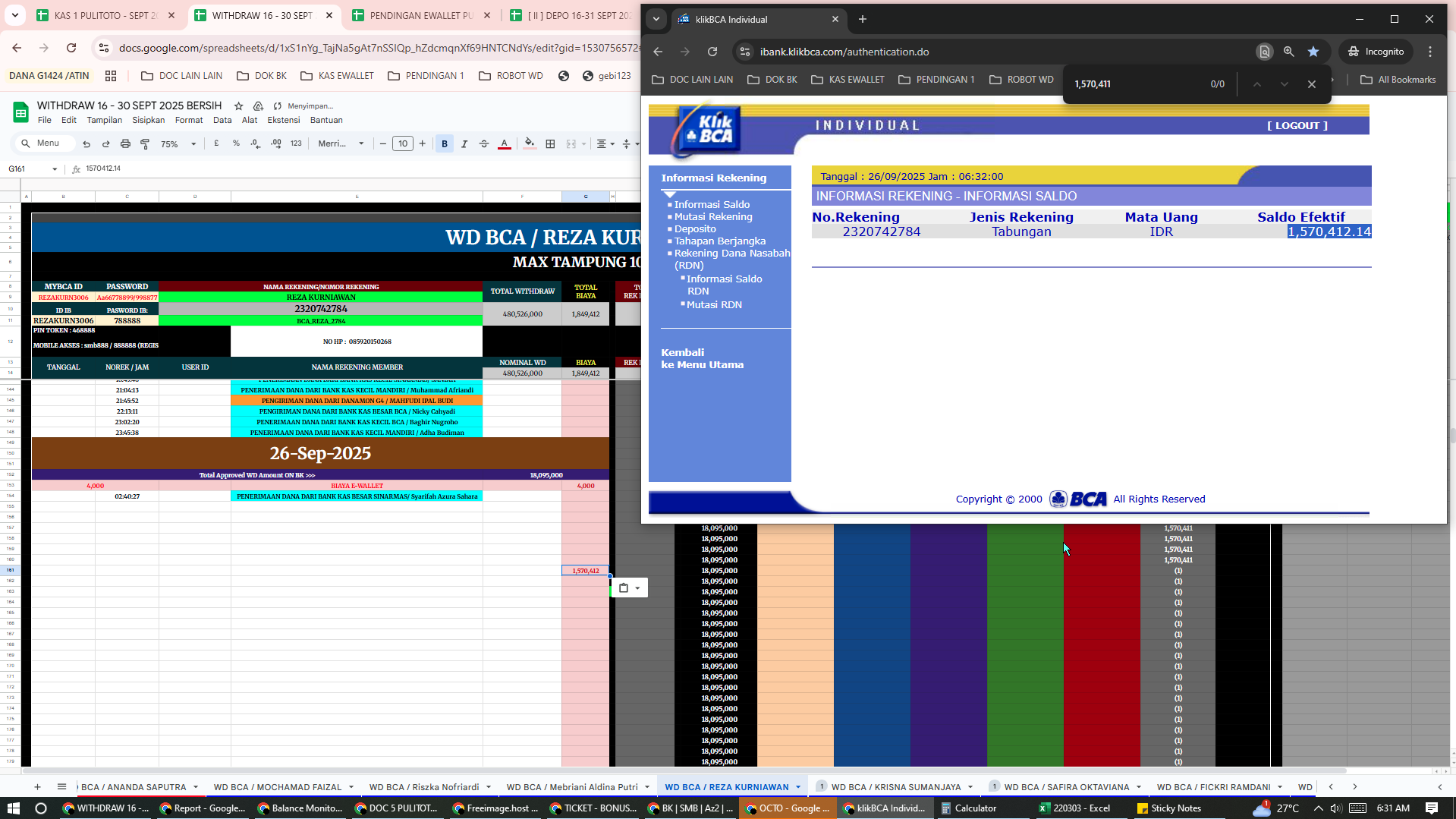The width and height of the screenshot is (1456, 819).
Task: Open the text color picker in Sheets
Action: click(505, 143)
